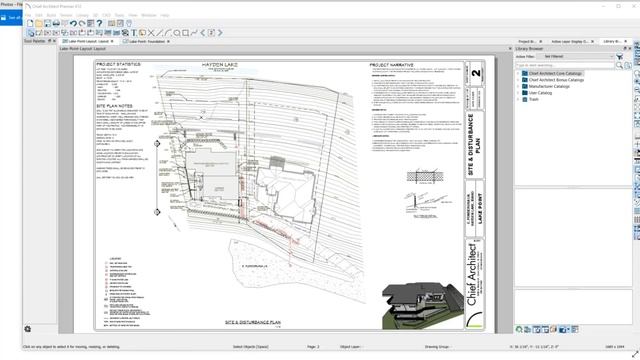Go to next page with right chevron
The image size is (640, 360).
tap(220, 33)
